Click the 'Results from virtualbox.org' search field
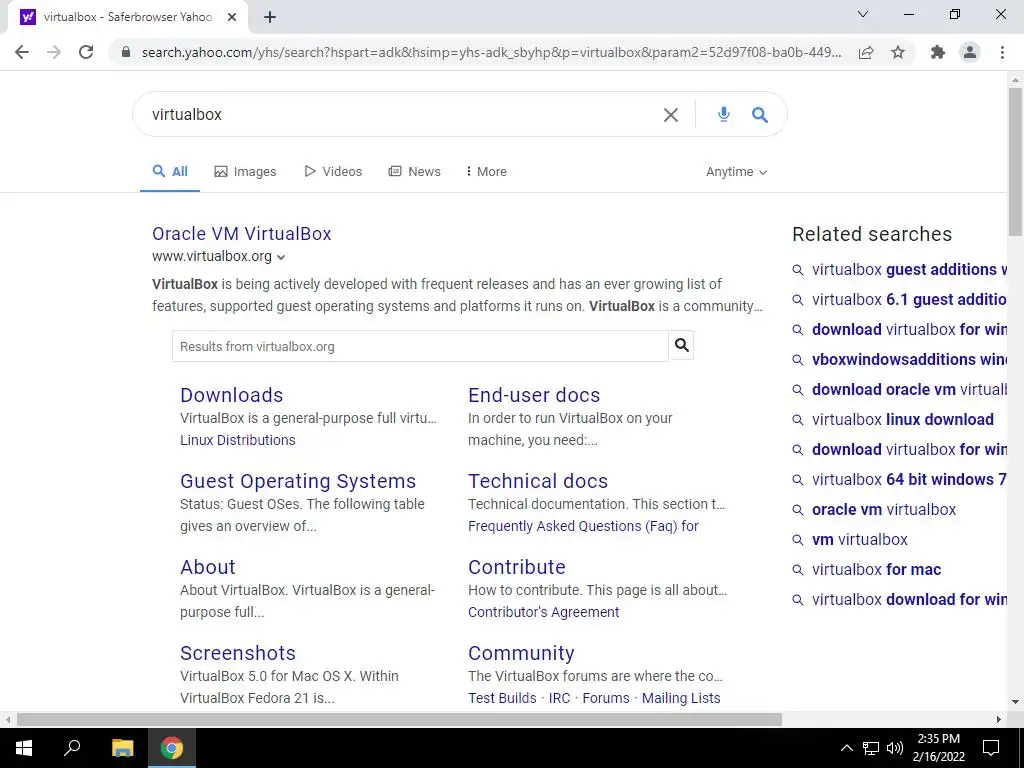Viewport: 1024px width, 768px height. [420, 346]
